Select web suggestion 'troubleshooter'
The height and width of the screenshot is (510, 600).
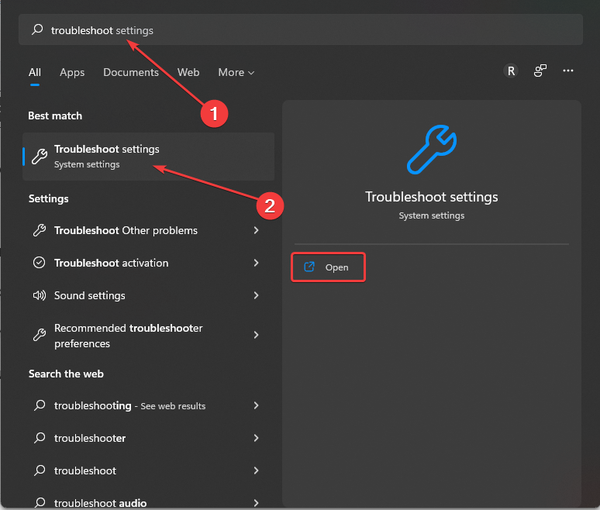click(90, 438)
